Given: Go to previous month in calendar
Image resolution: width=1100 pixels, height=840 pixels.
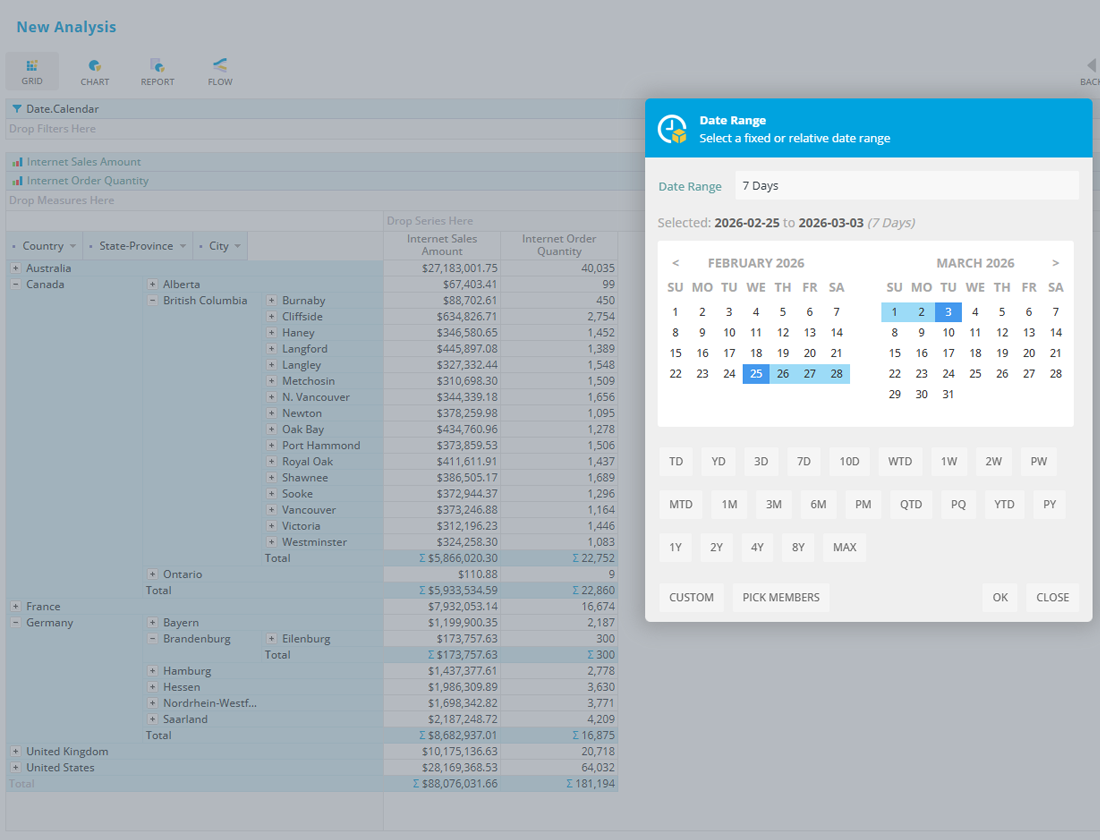Looking at the screenshot, I should 676,263.
